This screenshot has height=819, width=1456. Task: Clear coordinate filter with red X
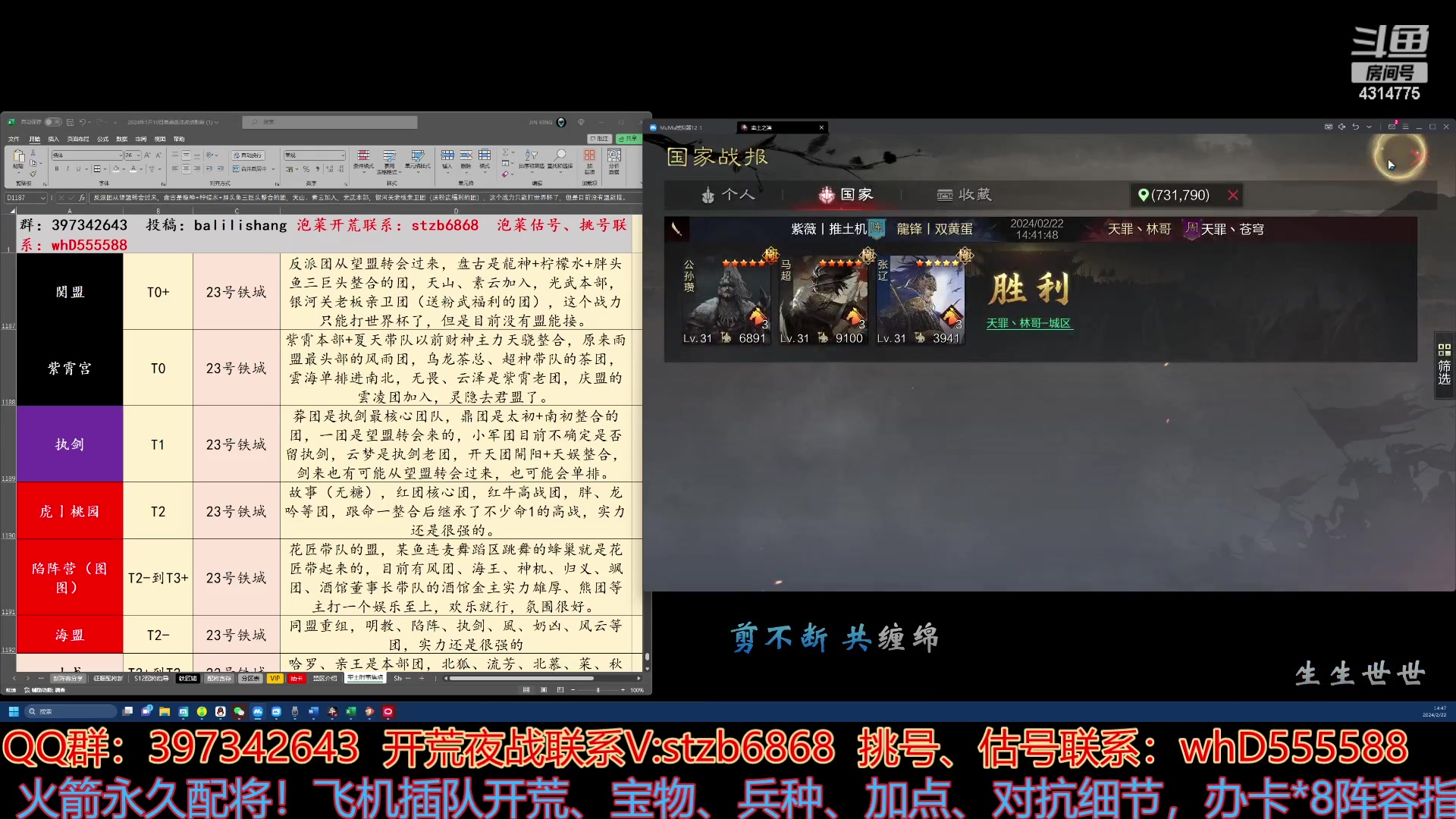coord(1233,196)
